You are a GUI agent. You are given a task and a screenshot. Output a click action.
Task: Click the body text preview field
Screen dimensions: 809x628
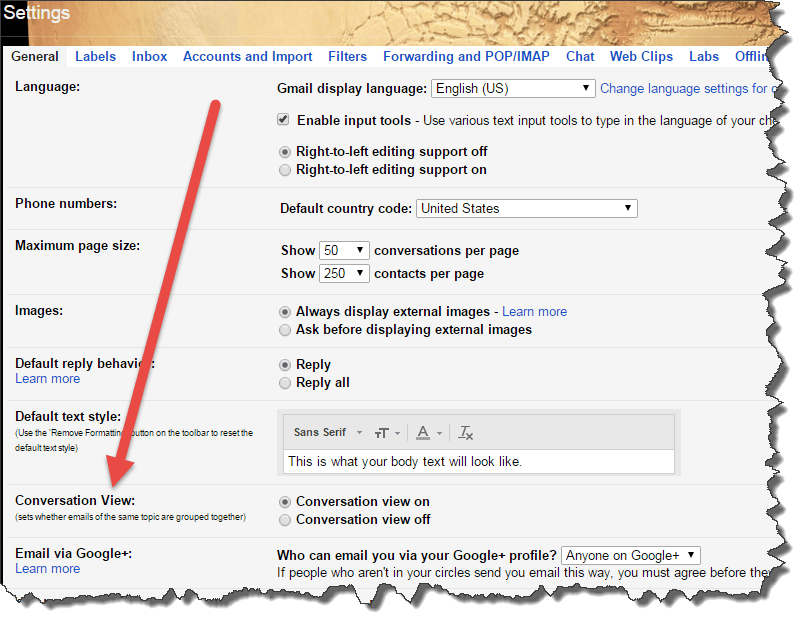coord(478,462)
